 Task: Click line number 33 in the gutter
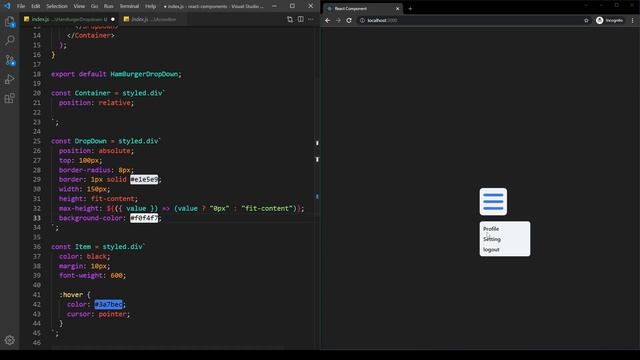click(37, 218)
